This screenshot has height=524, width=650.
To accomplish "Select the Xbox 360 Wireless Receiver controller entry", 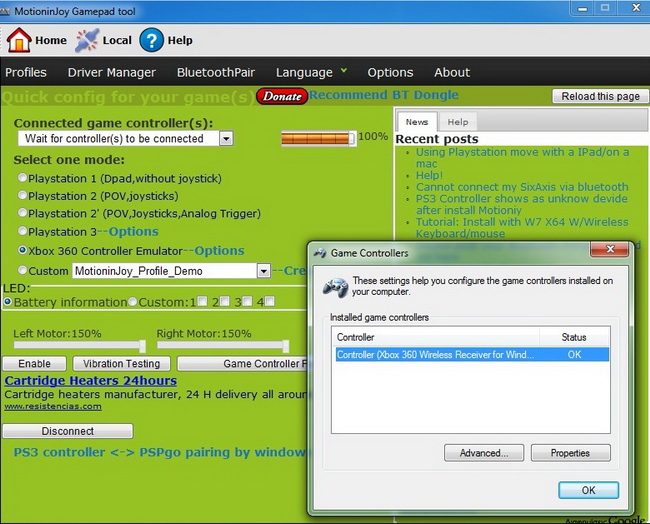I will [435, 354].
